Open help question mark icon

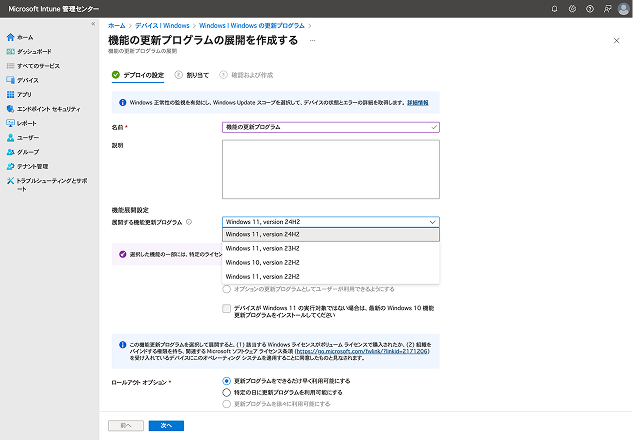[590, 8]
